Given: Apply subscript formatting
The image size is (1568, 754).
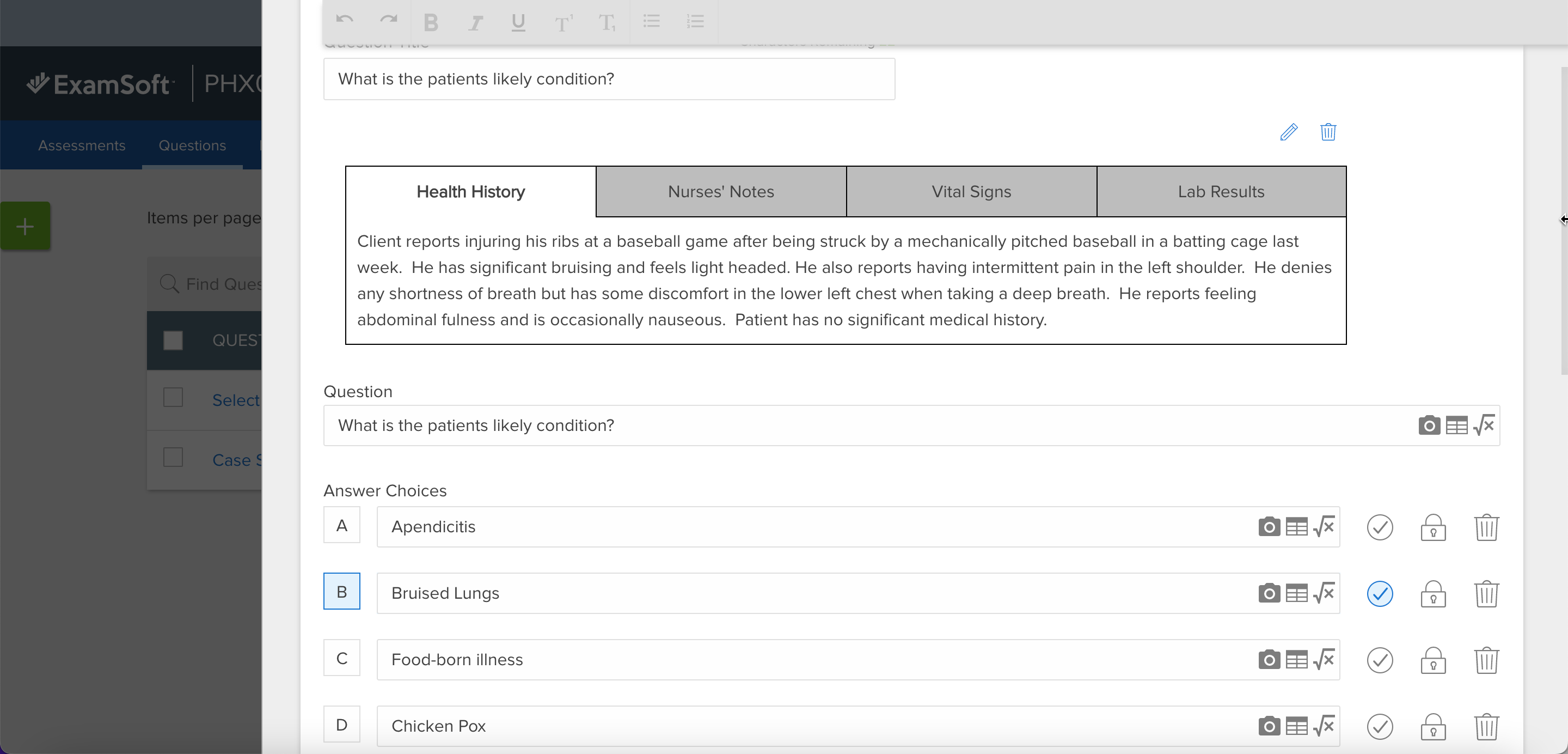Looking at the screenshot, I should point(607,23).
